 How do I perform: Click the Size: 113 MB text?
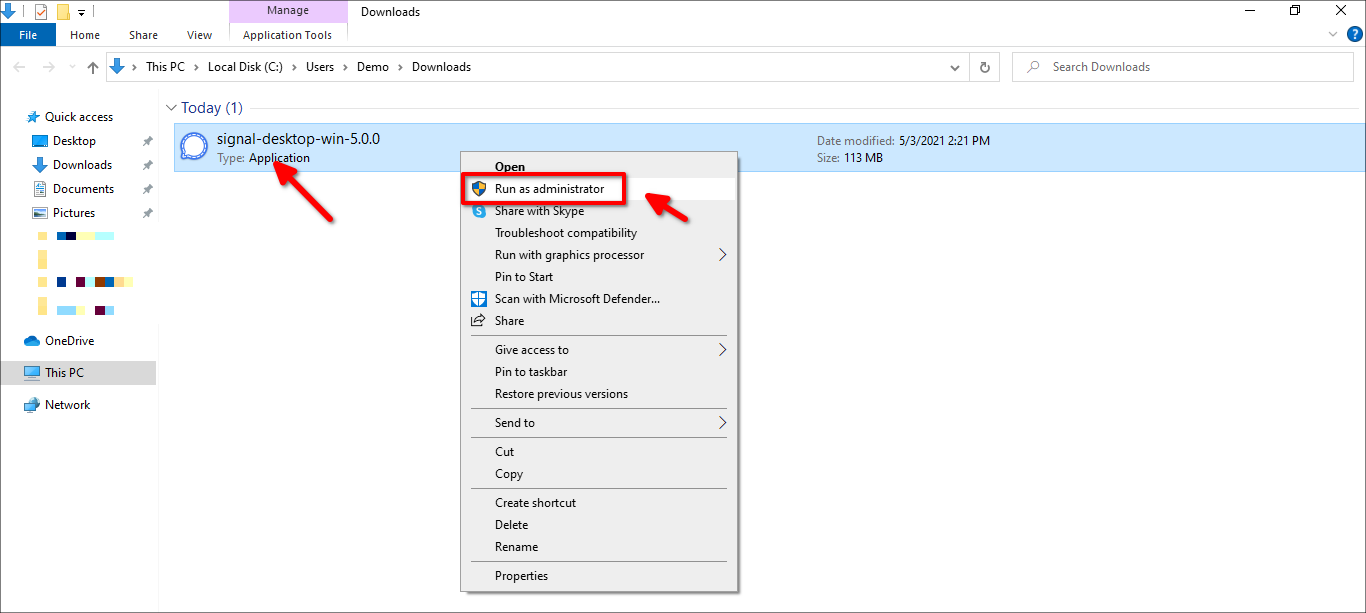[x=850, y=158]
